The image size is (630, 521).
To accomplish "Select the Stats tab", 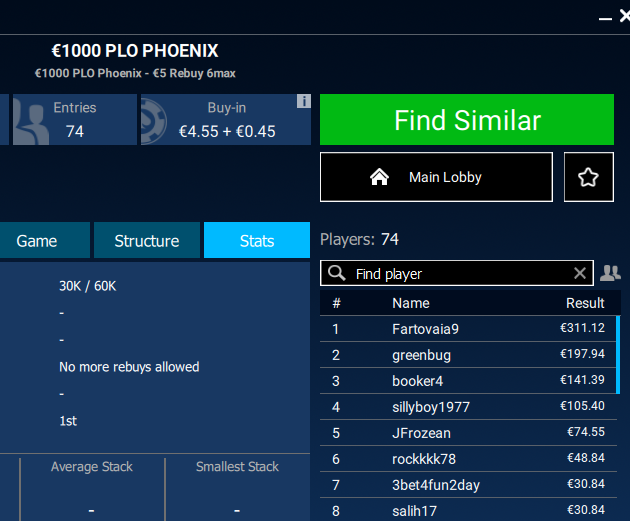I will tap(257, 240).
